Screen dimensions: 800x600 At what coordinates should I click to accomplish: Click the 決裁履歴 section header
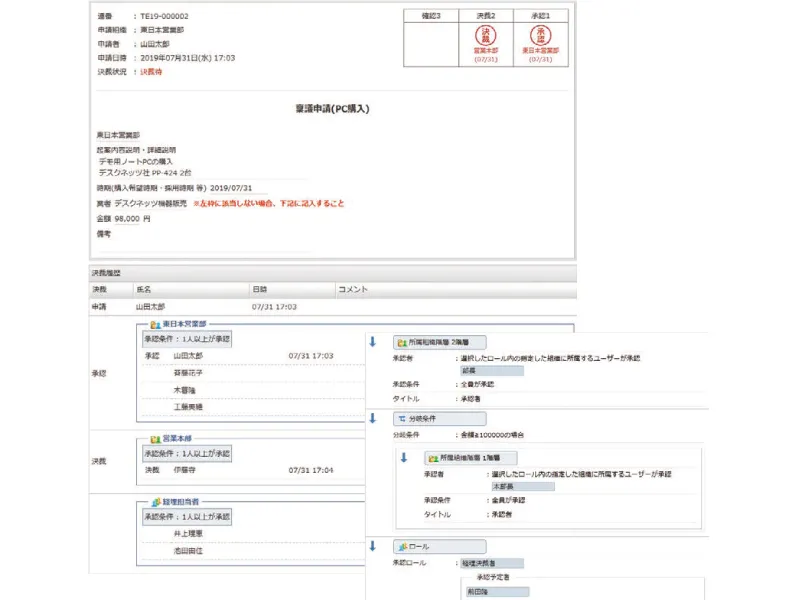105,272
